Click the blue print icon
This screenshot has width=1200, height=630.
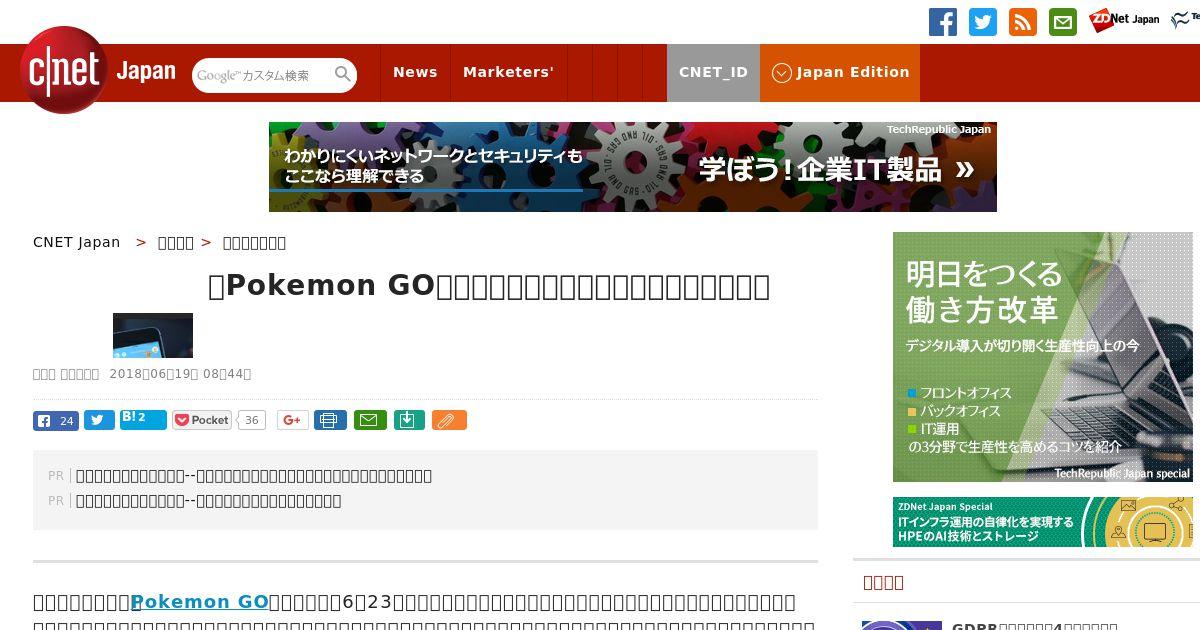(x=330, y=420)
